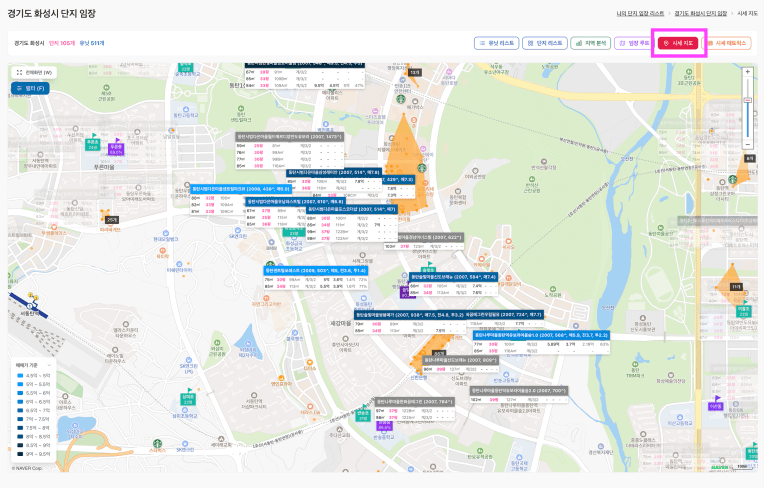Zoom in with the map plus button
Screen dimensions: 764x488
747,72
